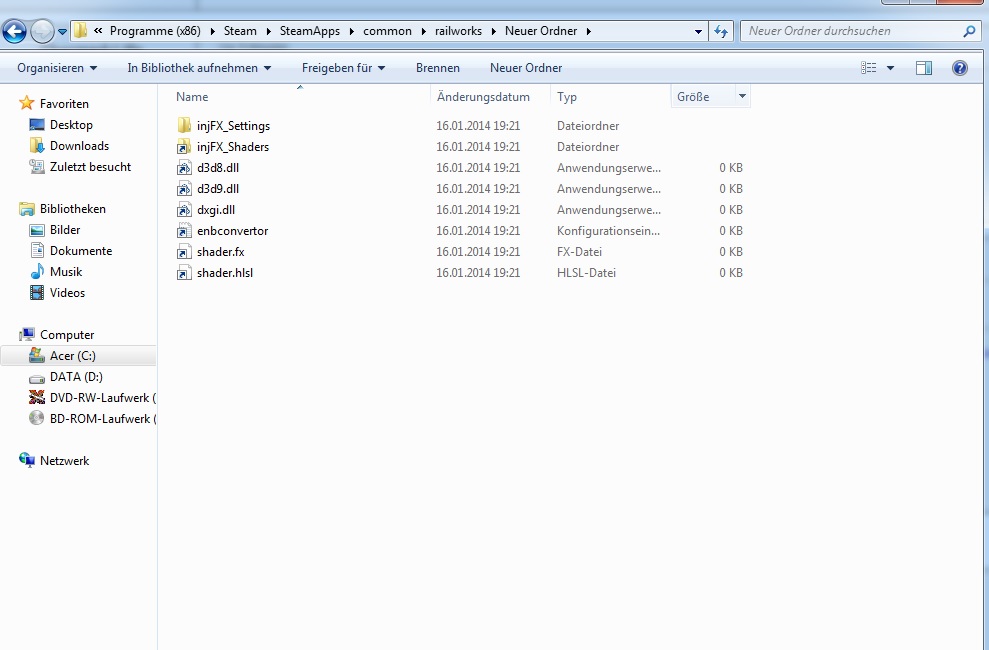Select the DATA (D:) drive
989x650 pixels.
[x=76, y=376]
